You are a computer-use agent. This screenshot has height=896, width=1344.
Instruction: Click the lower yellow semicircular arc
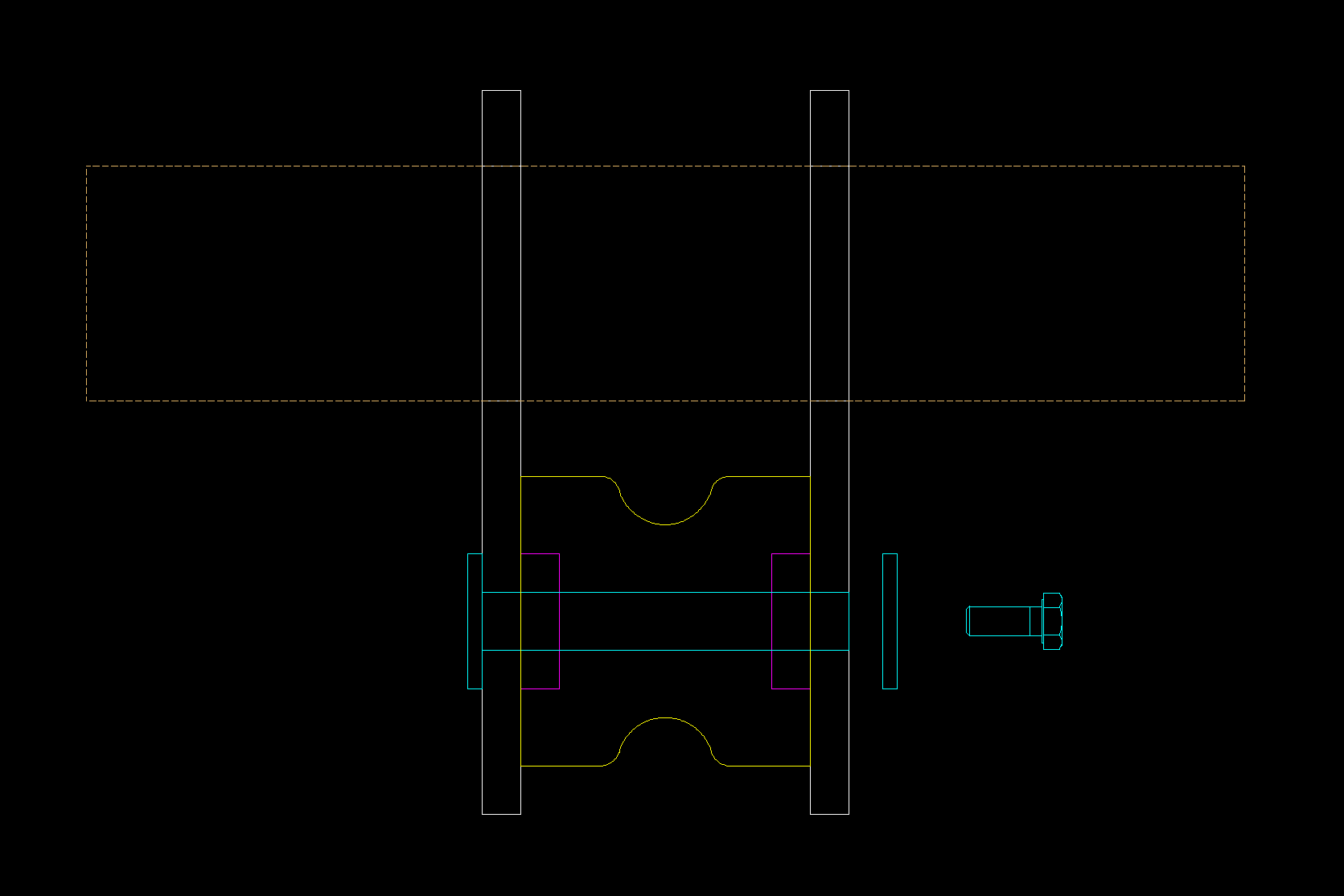click(666, 717)
